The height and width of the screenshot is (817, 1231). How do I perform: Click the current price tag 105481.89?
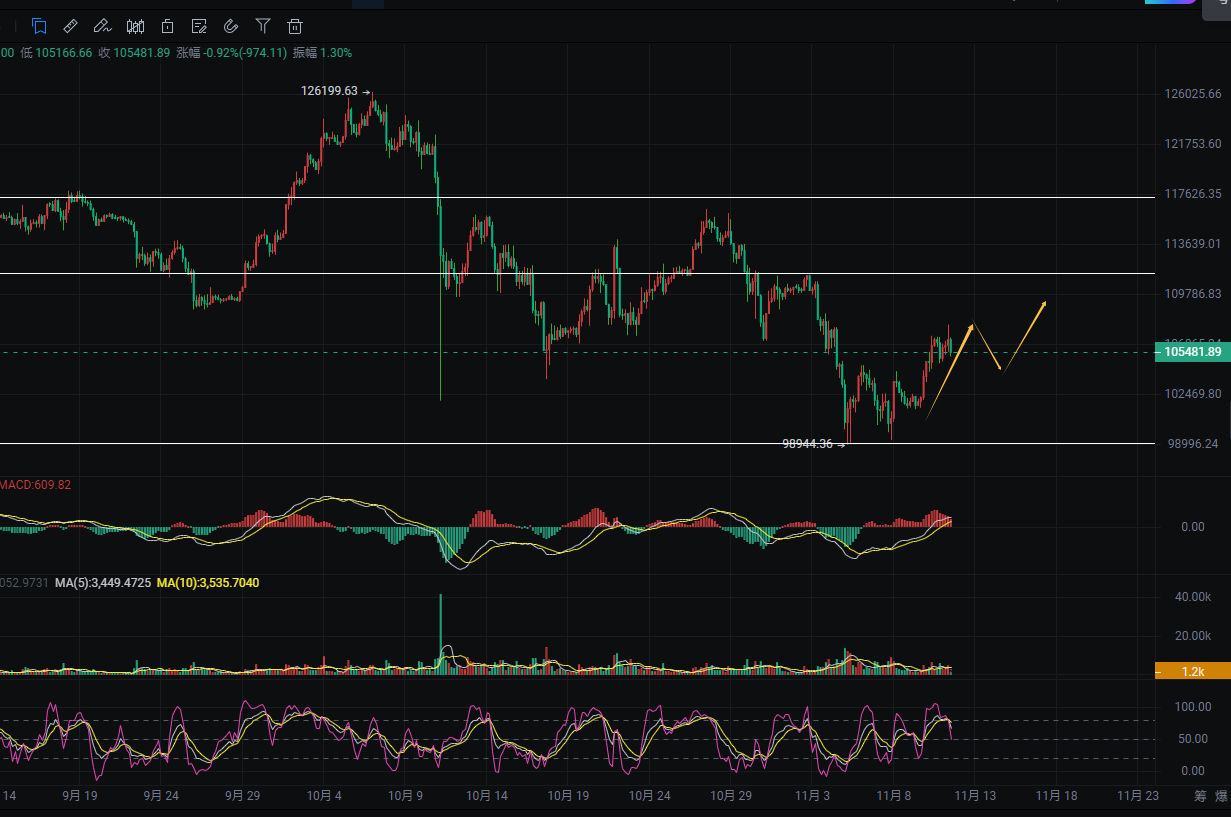[1189, 352]
